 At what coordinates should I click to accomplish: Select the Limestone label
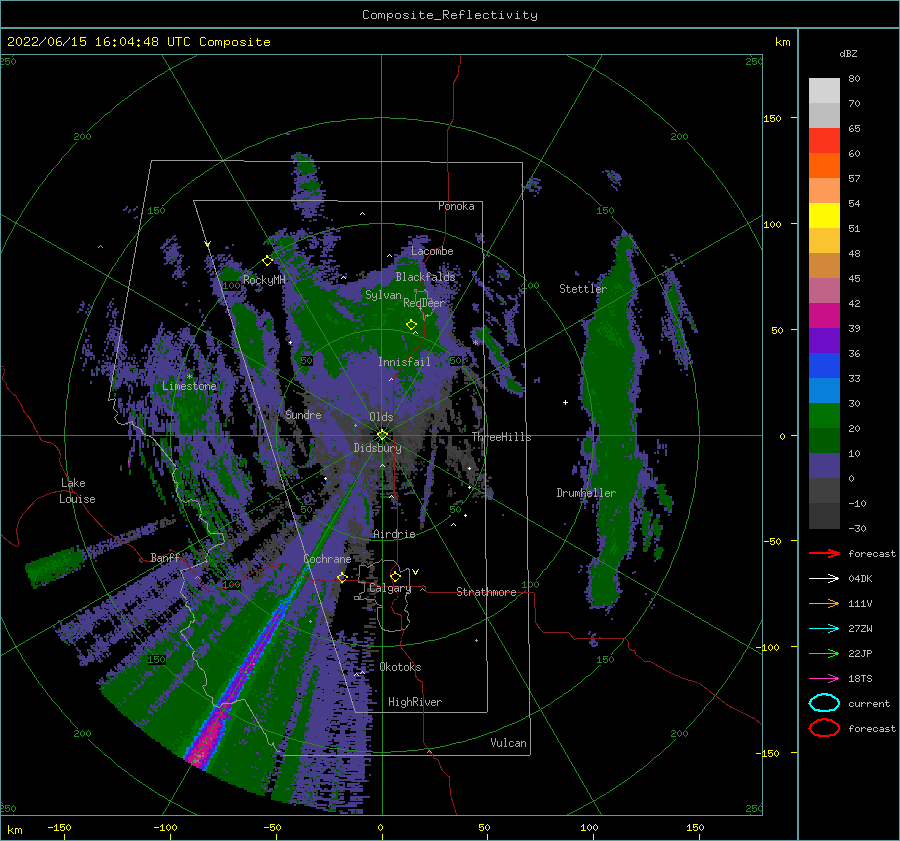click(189, 386)
